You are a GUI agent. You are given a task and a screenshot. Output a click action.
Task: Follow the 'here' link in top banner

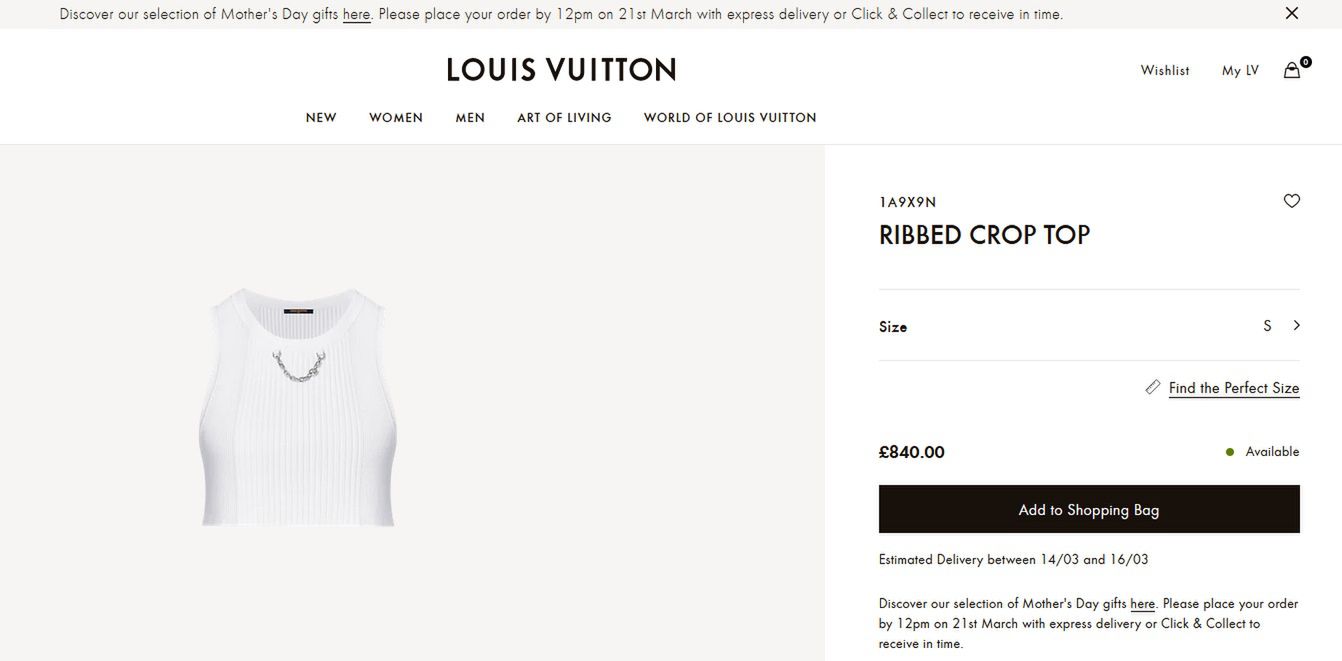coord(356,15)
